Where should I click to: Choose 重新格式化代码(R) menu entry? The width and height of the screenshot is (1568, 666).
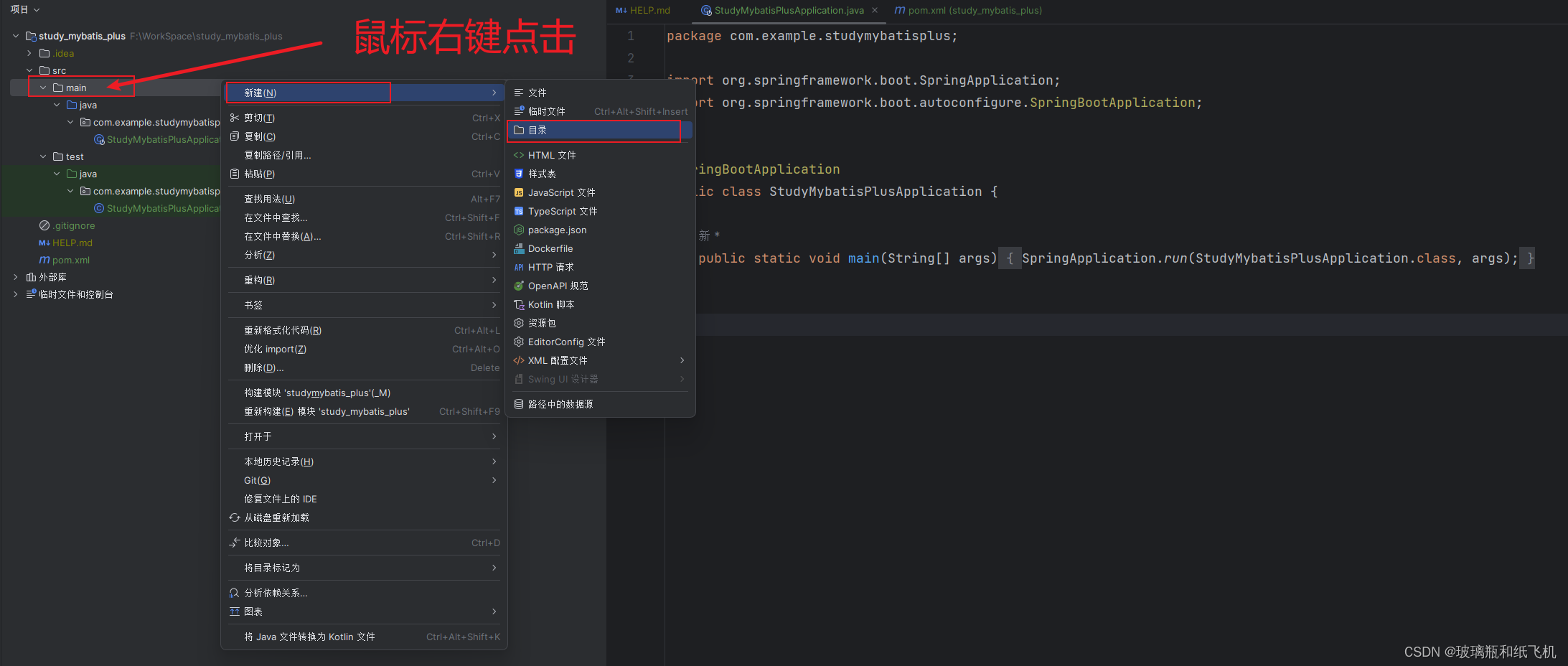364,330
